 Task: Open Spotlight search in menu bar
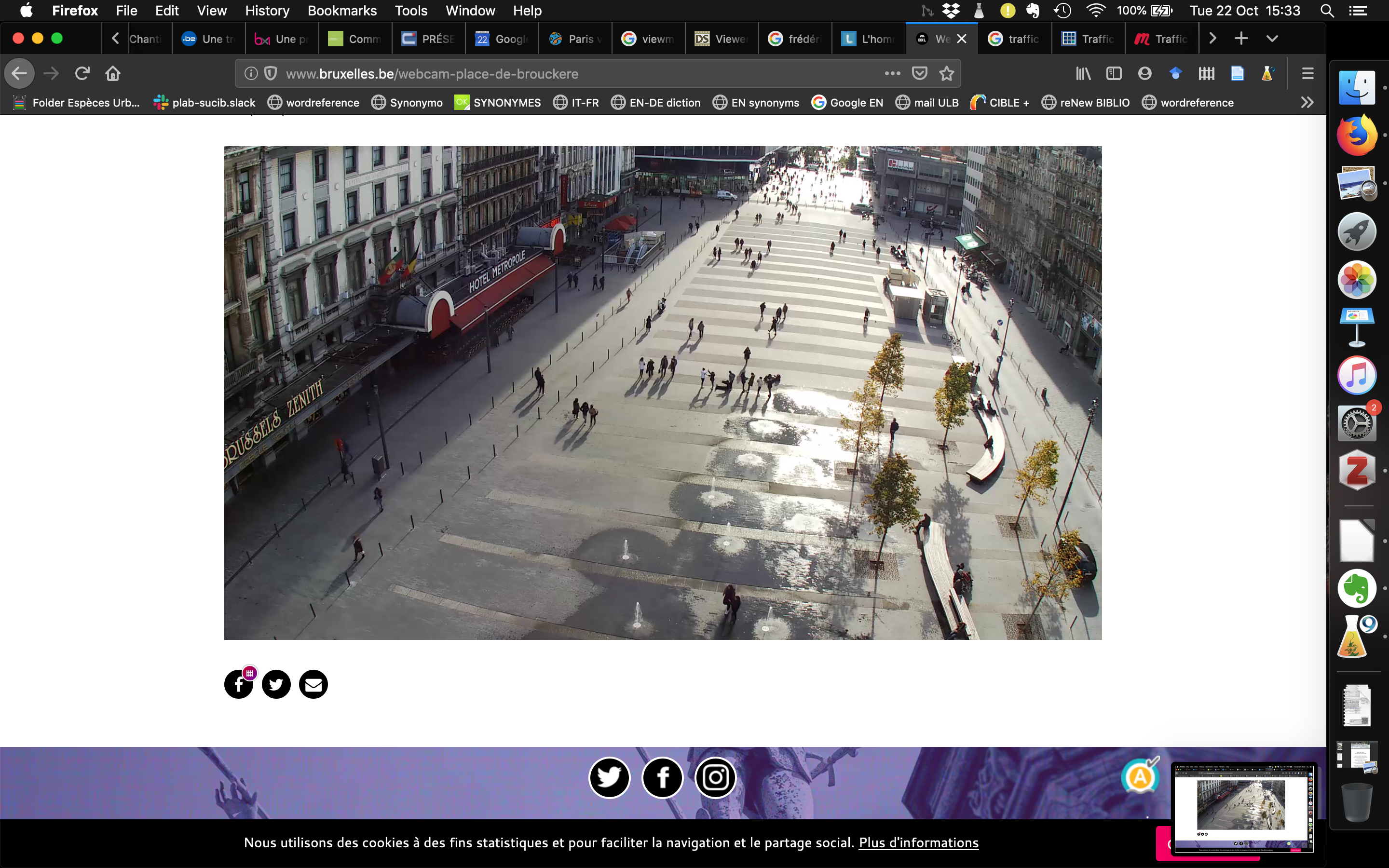click(1326, 10)
